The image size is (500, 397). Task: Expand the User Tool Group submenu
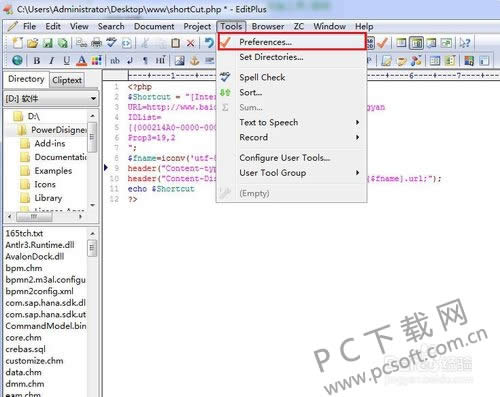pyautogui.click(x=292, y=173)
